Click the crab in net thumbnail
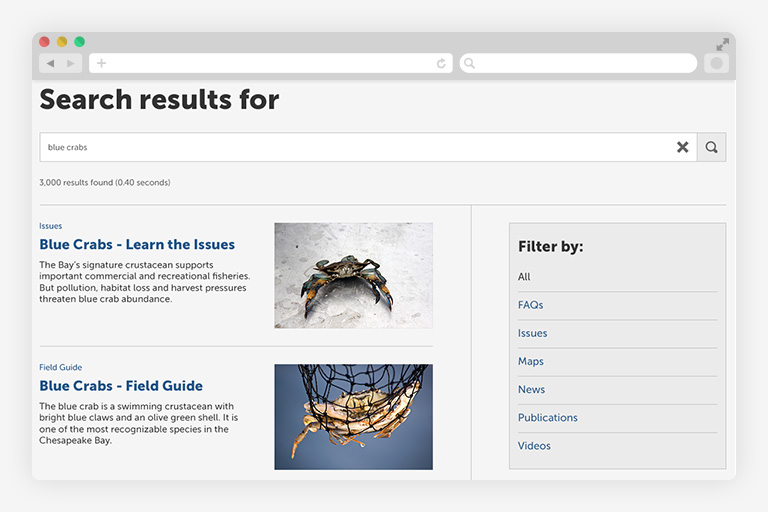 [353, 416]
